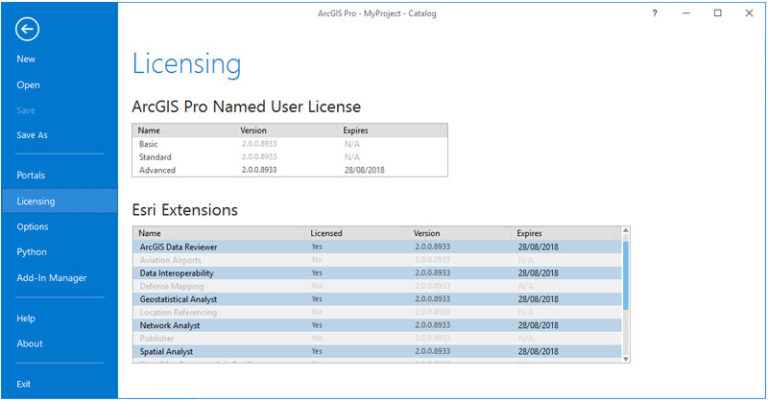The width and height of the screenshot is (768, 401).
Task: Select the Basic license row
Action: click(289, 144)
